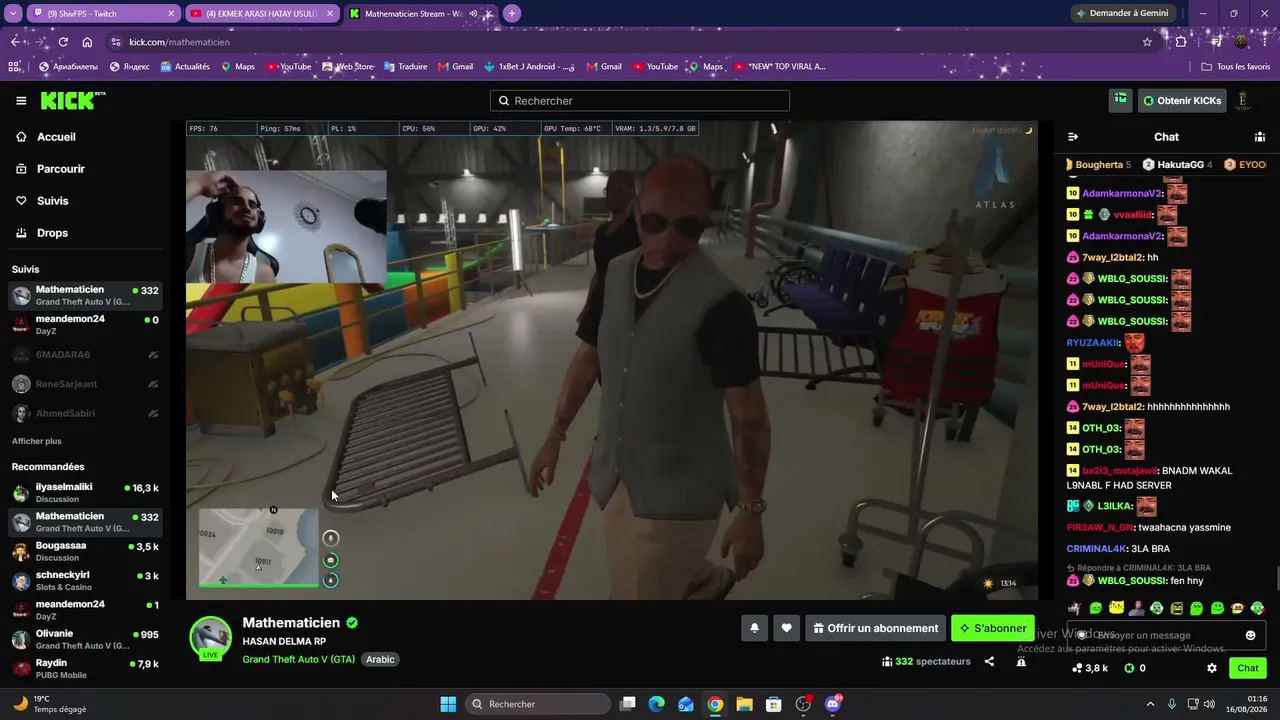Screen dimensions: 1280x720
Task: Open Traduire bookmark
Action: tap(405, 67)
